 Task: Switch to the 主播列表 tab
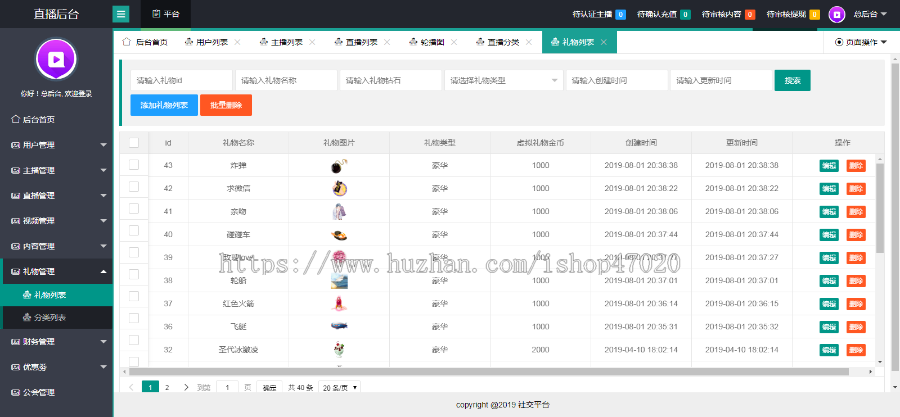(x=287, y=42)
